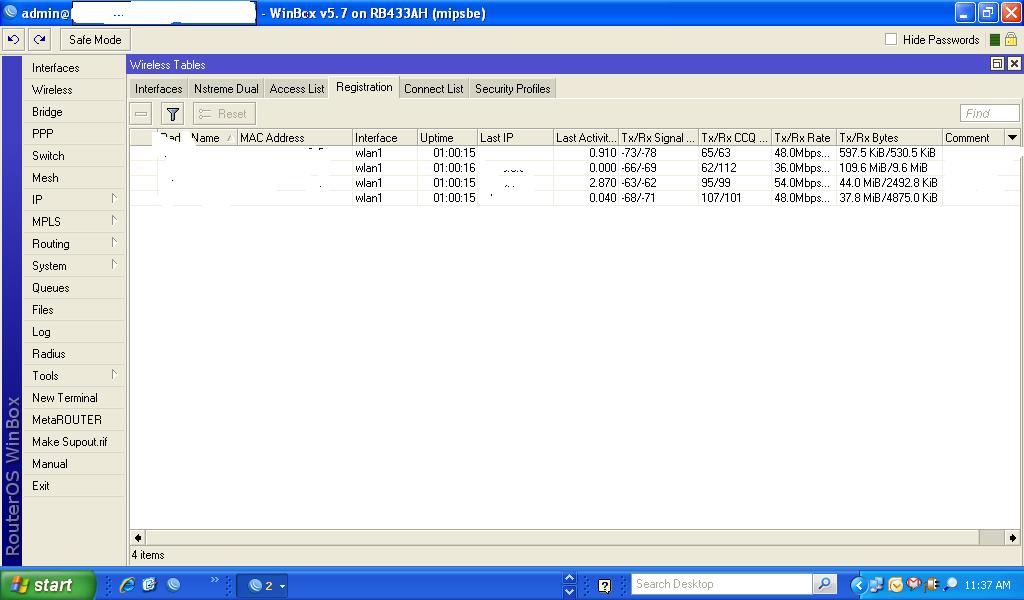
Task: Click the help question-mark taskbar icon
Action: tap(604, 586)
